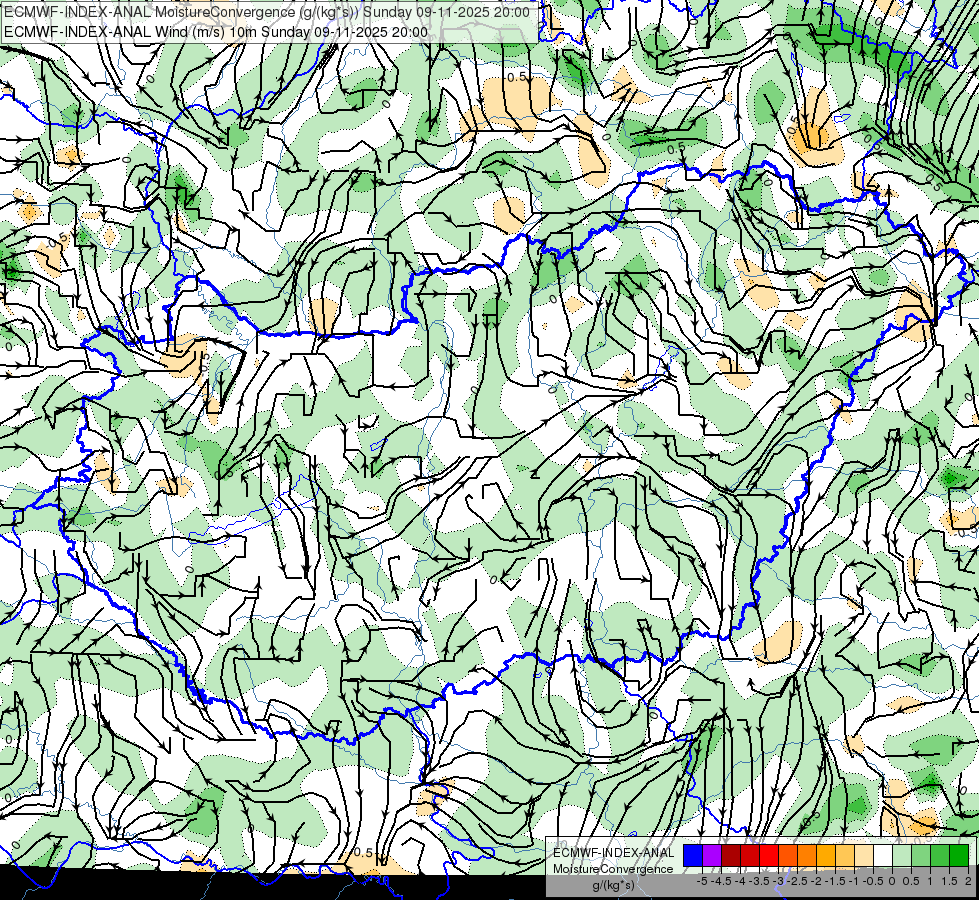Click the purple legend swatch for -5 to -4.5
This screenshot has height=900, width=979.
[712, 856]
